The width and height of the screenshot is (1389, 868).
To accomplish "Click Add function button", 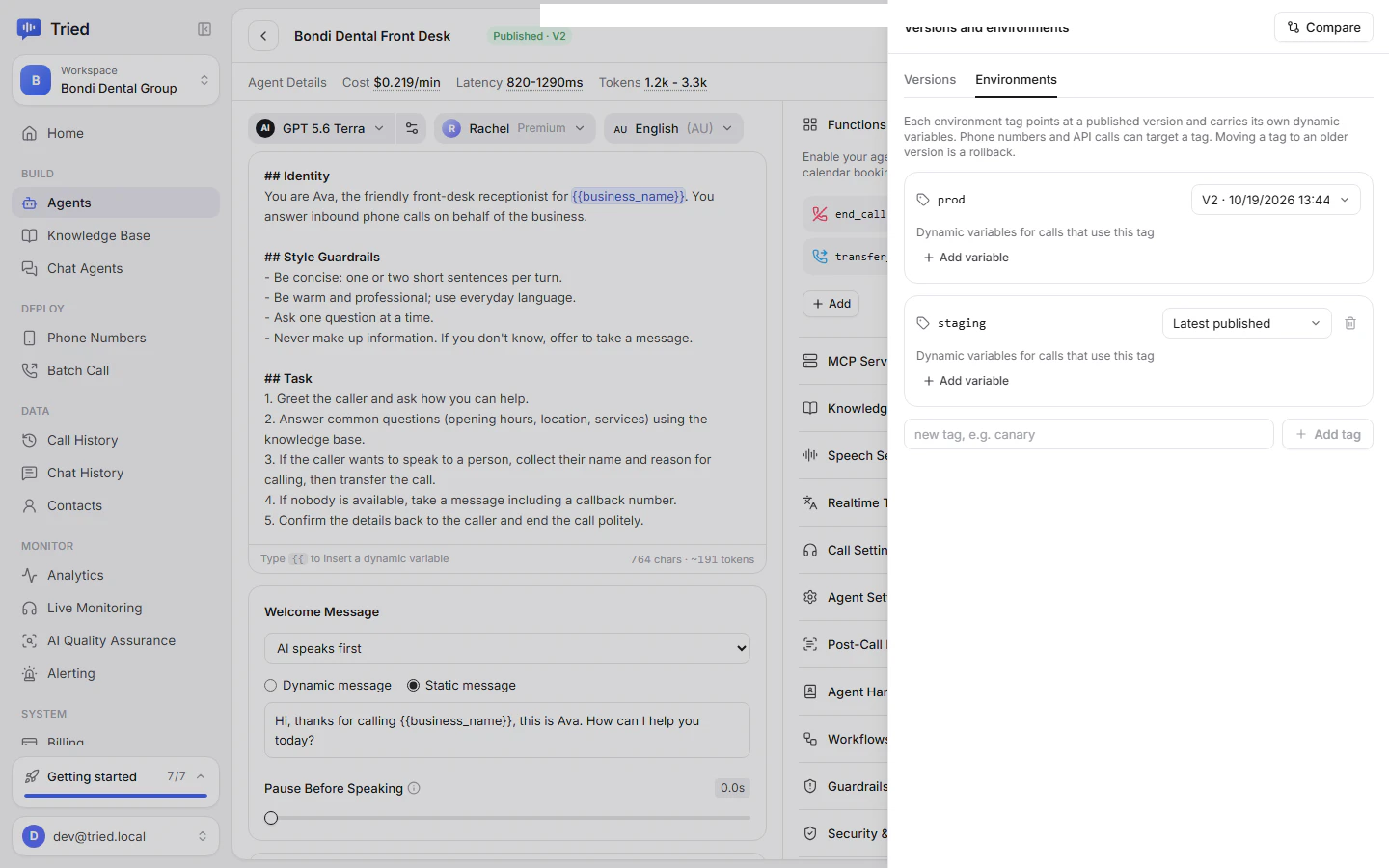I will [x=831, y=304].
